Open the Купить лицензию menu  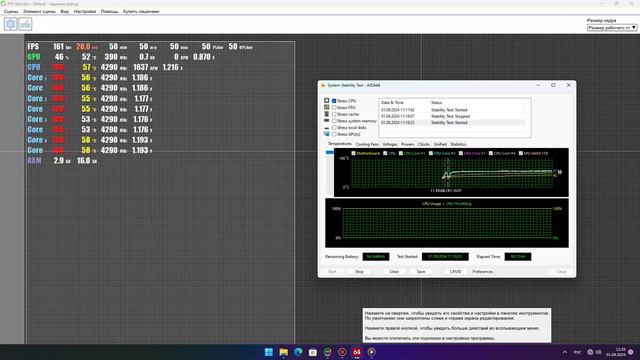(x=141, y=11)
